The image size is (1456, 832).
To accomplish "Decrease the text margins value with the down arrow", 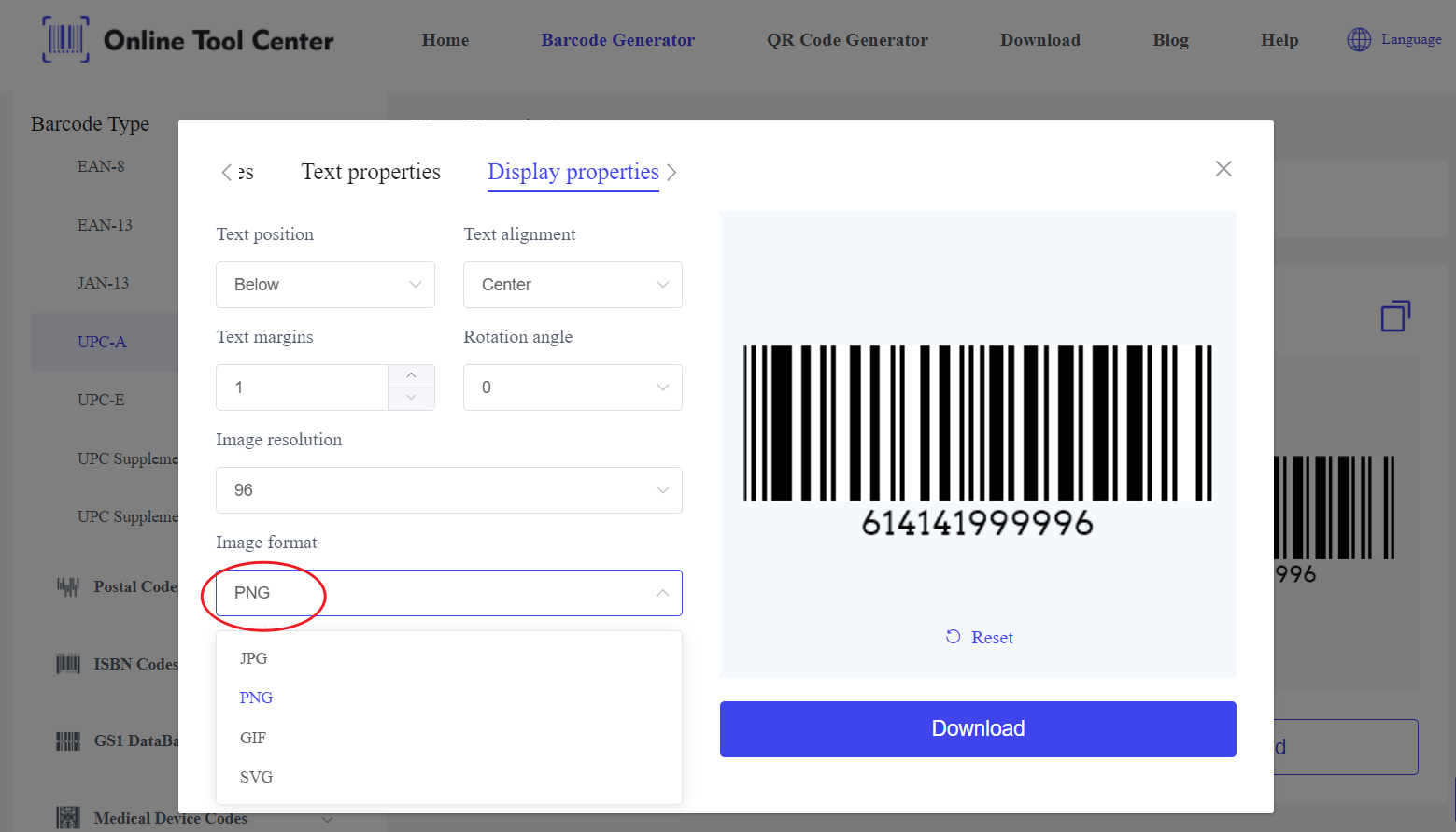I will [411, 399].
